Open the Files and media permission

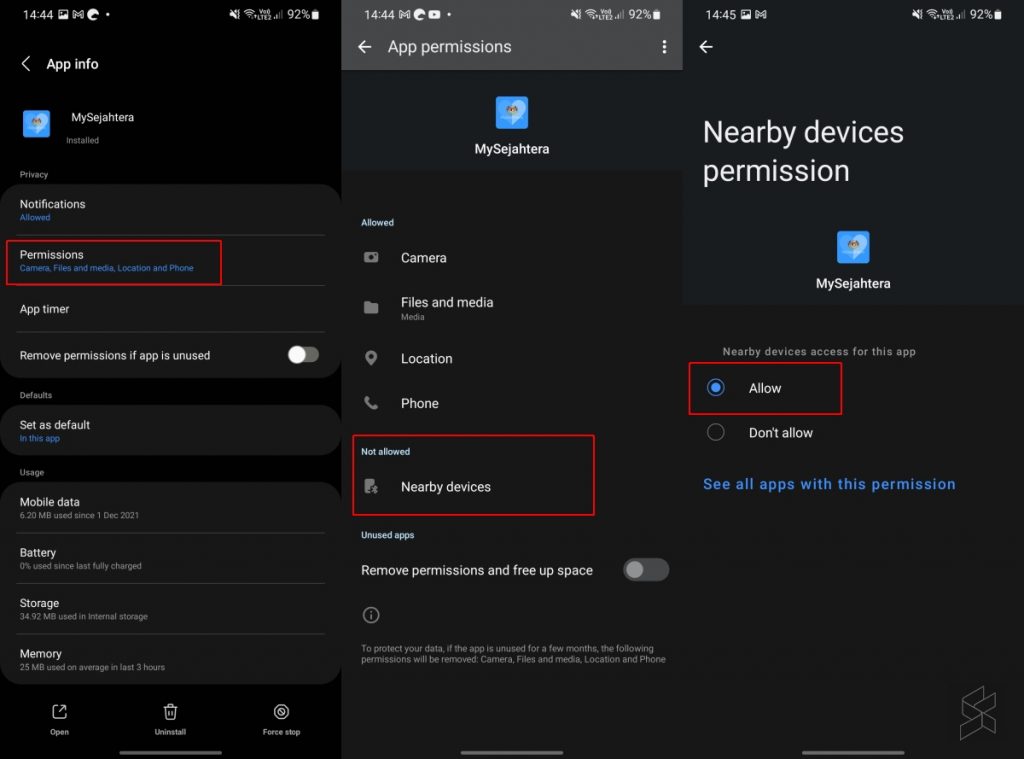coord(511,308)
